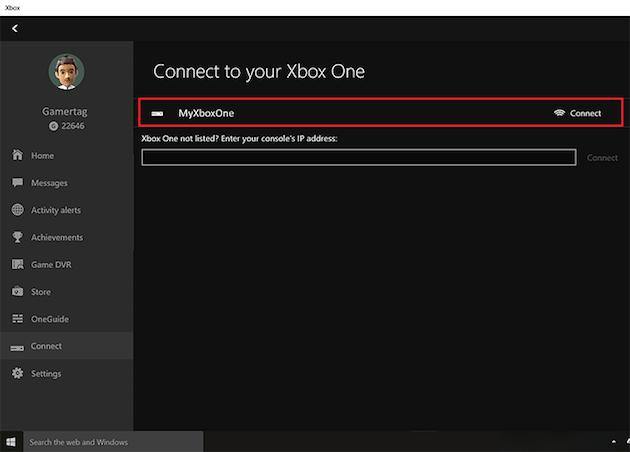630x452 pixels.
Task: Open the Windows Start menu
Action: coord(11,441)
